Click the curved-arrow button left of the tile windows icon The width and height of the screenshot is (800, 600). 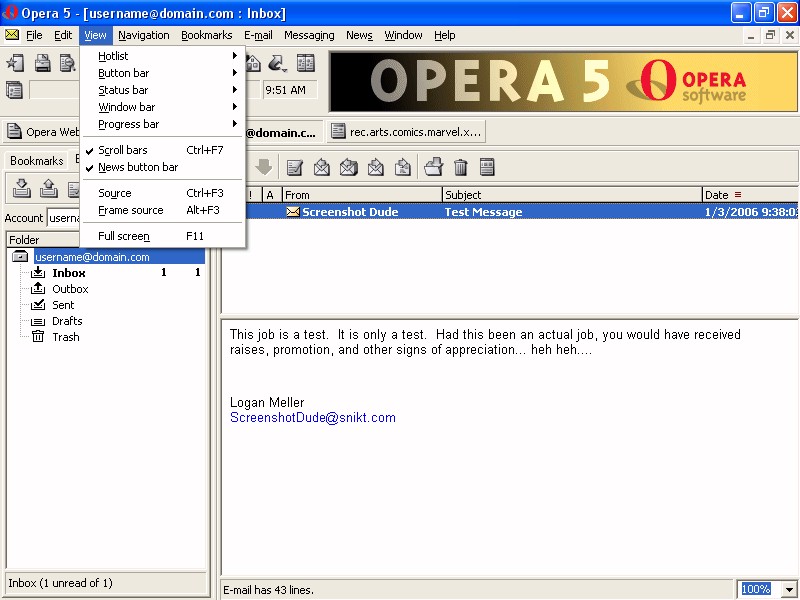(x=277, y=63)
